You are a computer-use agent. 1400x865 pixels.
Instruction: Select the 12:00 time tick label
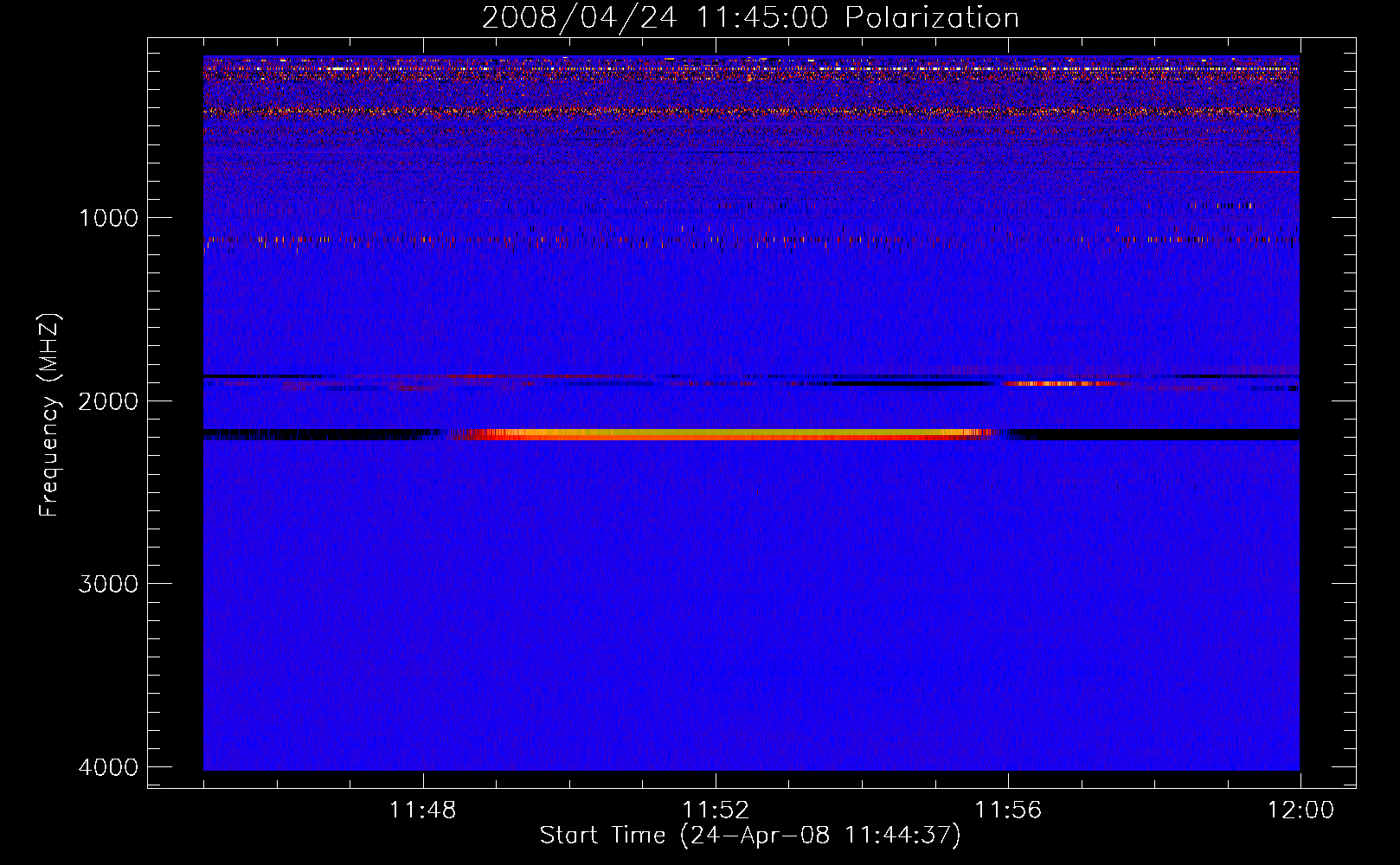point(1300,811)
